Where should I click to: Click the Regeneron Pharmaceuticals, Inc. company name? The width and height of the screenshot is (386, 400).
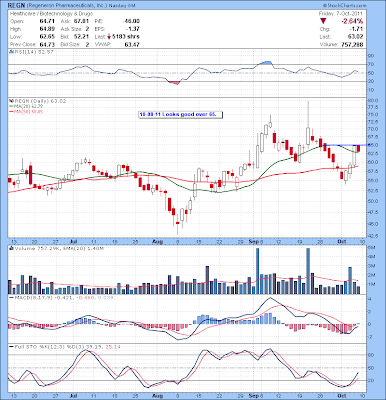pyautogui.click(x=66, y=6)
